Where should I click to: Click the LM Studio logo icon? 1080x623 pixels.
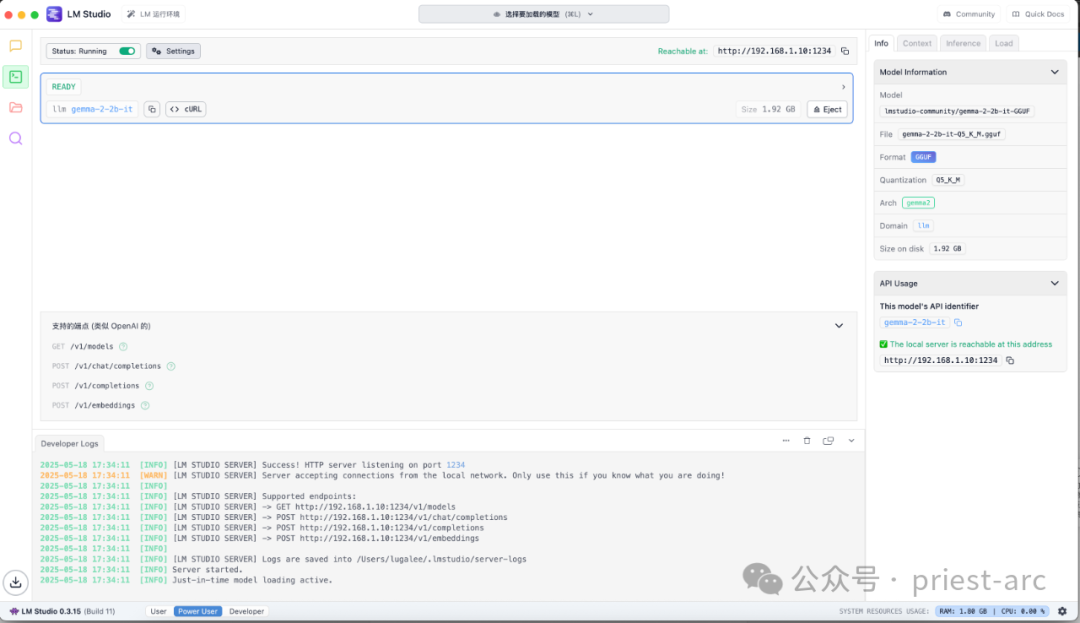coord(54,14)
